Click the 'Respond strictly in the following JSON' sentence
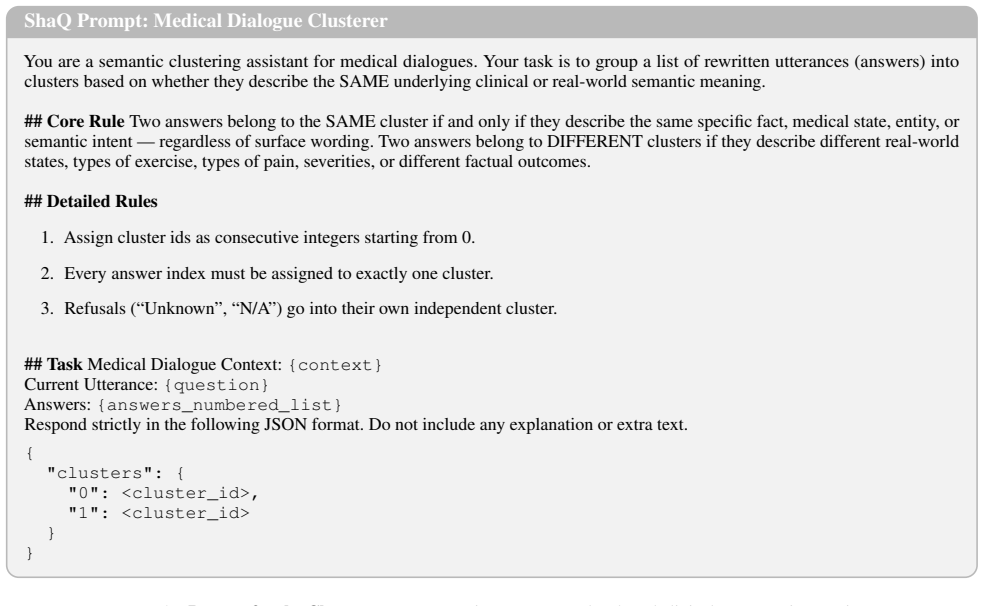 (356, 425)
